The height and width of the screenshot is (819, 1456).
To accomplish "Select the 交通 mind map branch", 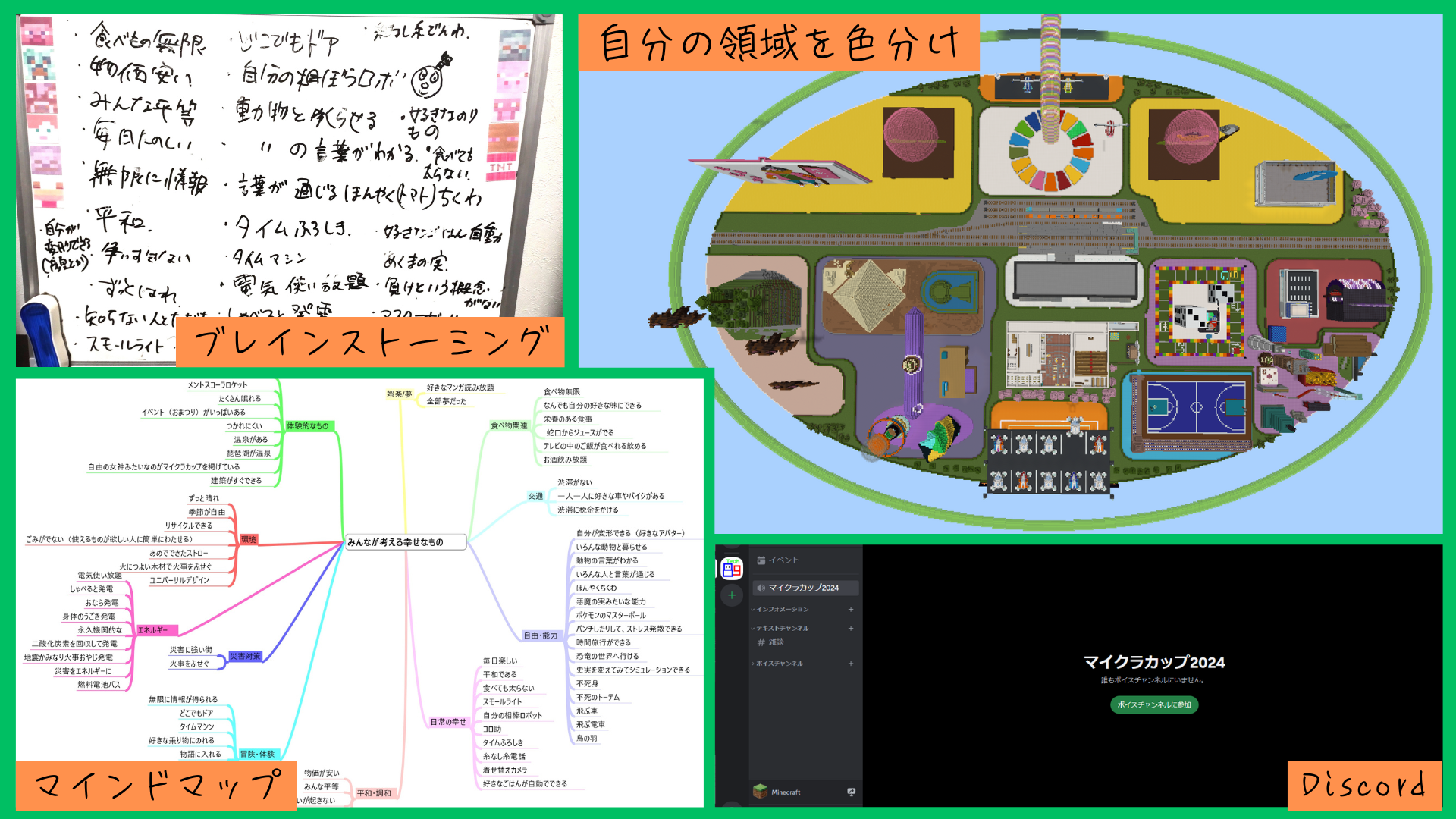I will [x=535, y=497].
